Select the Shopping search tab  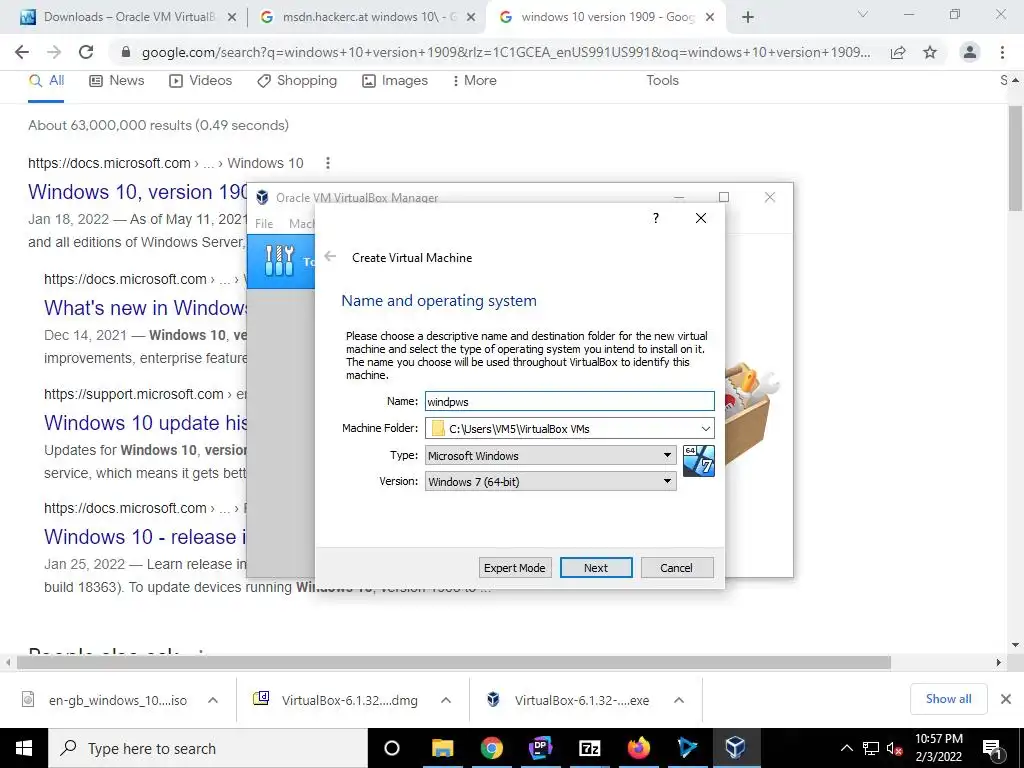coord(297,80)
